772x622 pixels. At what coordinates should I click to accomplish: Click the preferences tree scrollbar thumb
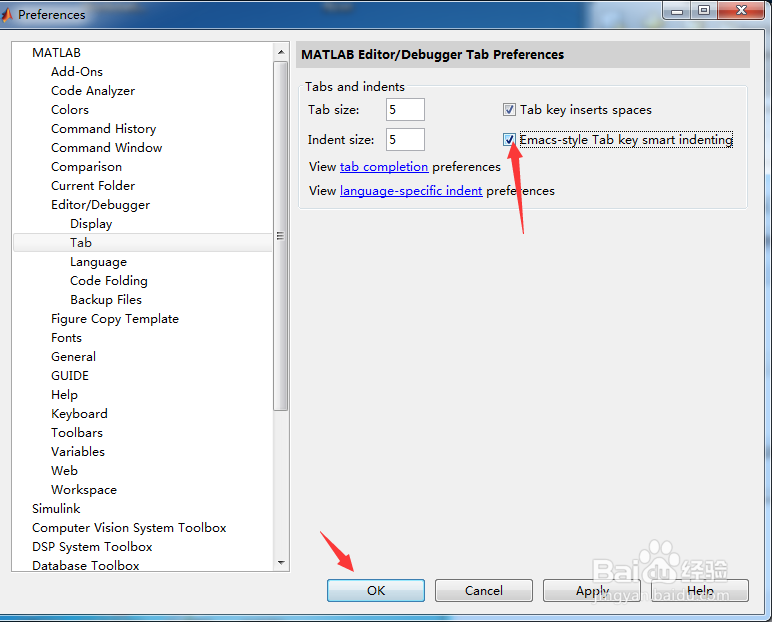281,236
